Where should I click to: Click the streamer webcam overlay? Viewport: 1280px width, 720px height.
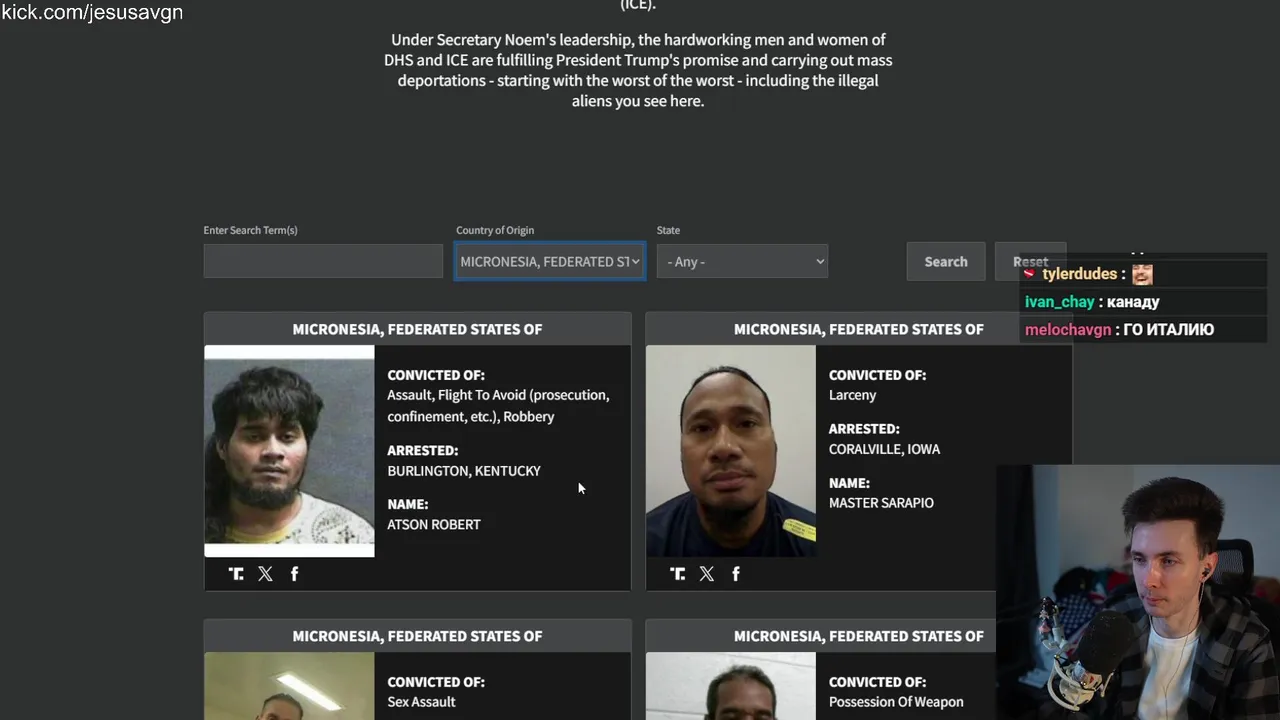tap(1138, 592)
